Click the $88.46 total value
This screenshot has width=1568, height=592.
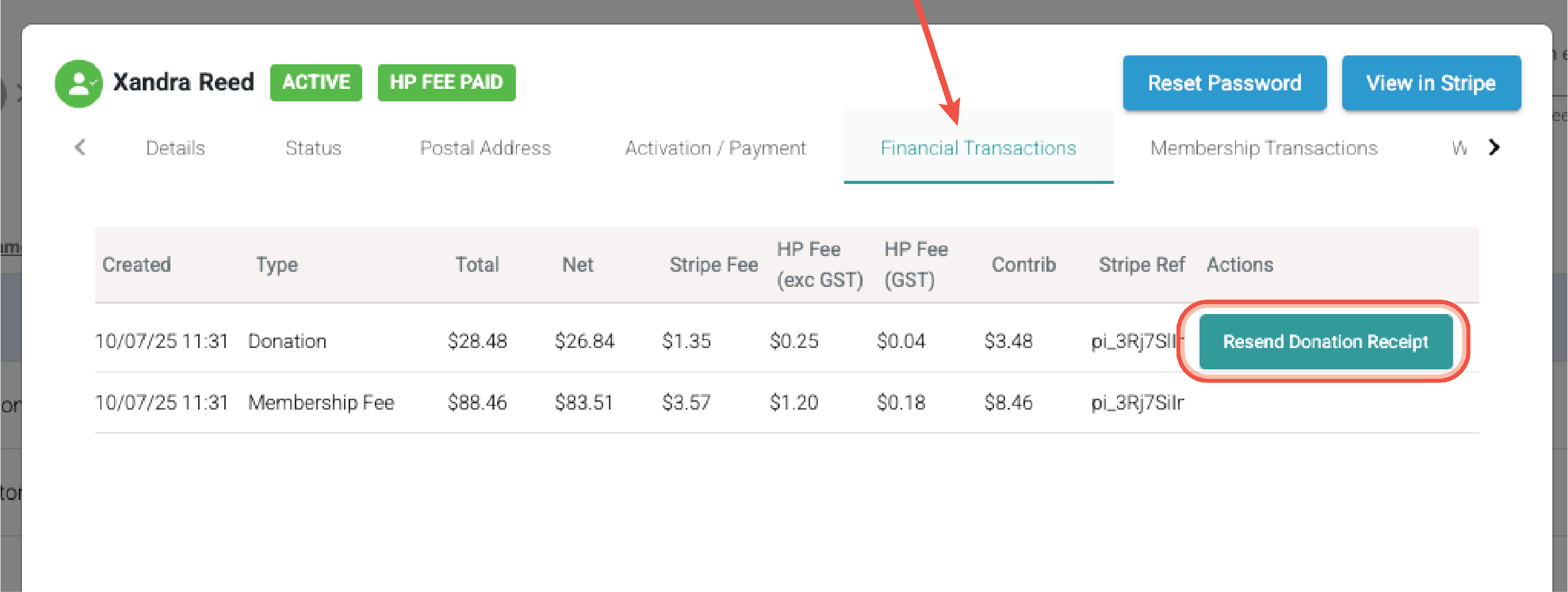[x=477, y=403]
